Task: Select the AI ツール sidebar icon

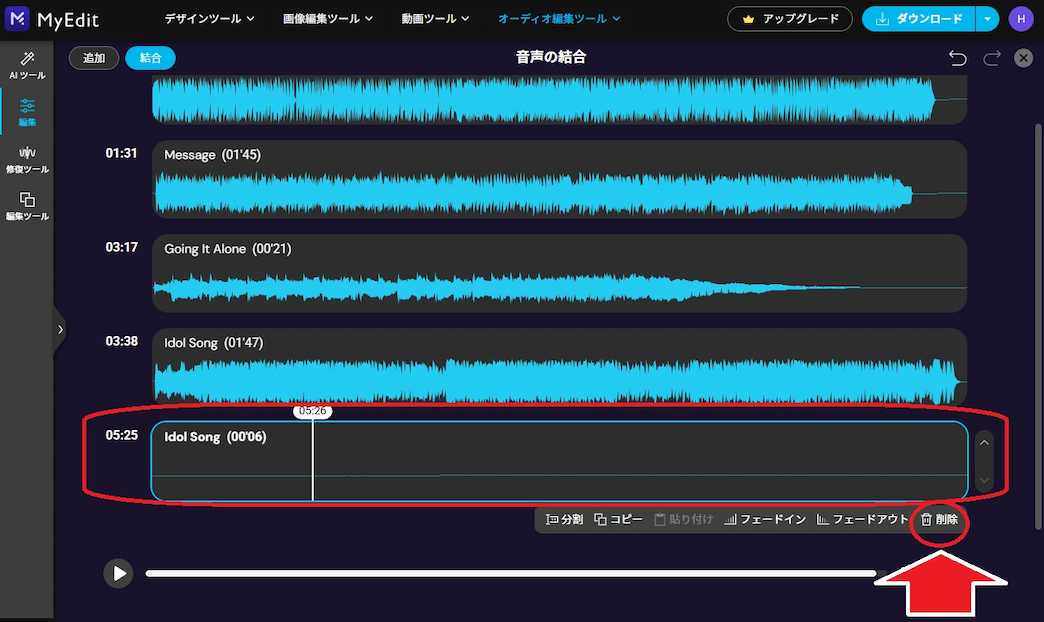Action: point(26,67)
